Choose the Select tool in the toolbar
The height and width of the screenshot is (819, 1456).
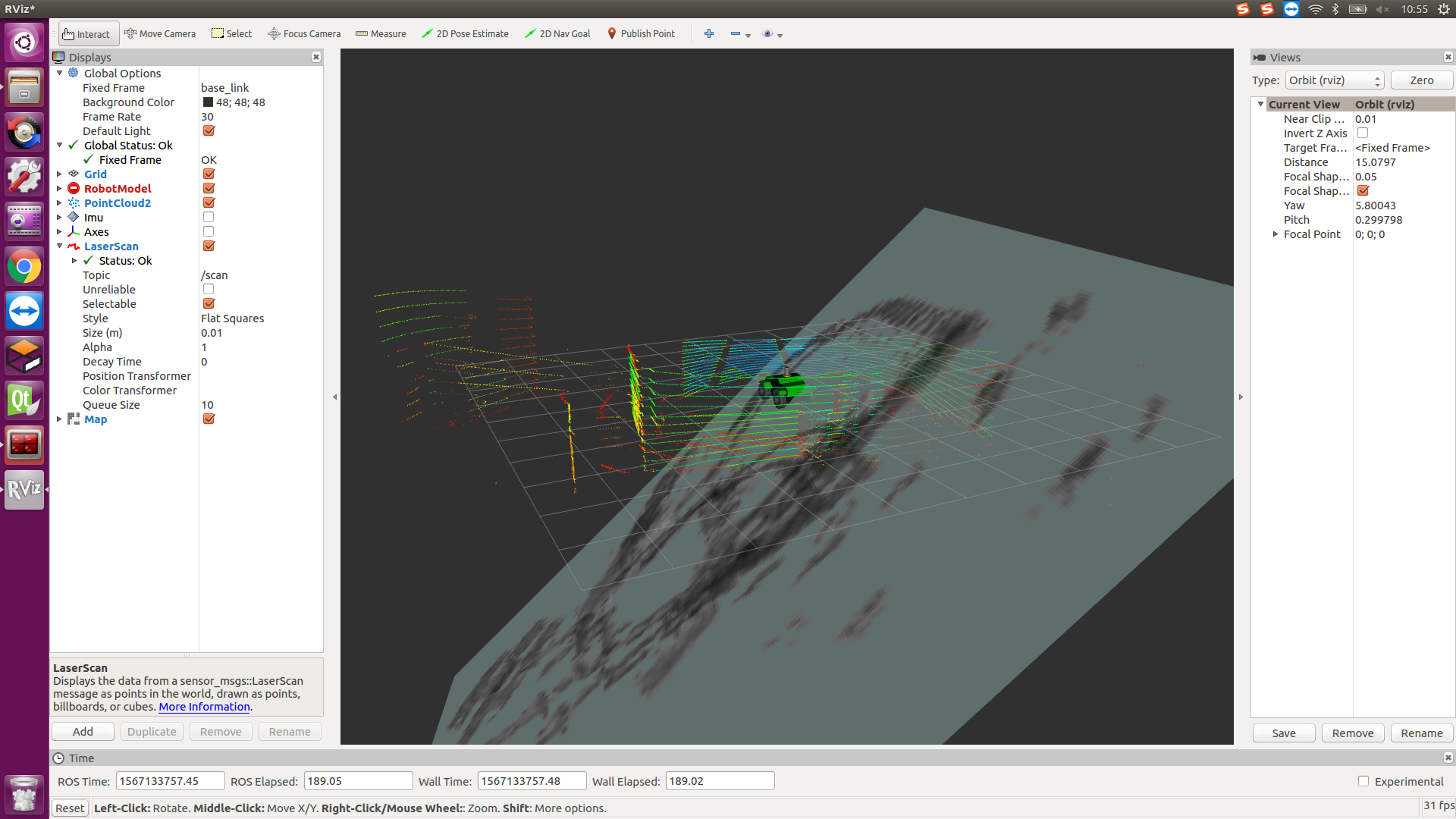click(231, 33)
